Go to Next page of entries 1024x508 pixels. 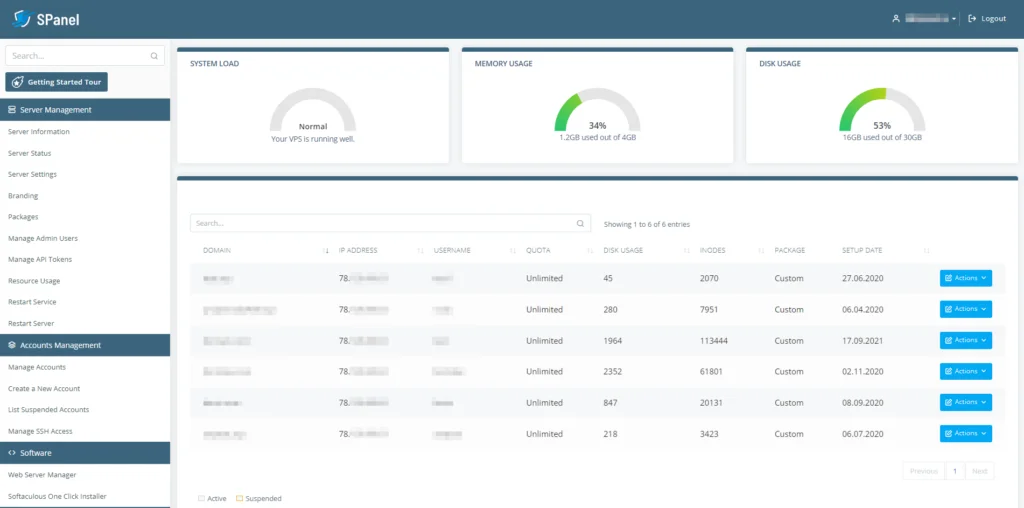pos(980,471)
